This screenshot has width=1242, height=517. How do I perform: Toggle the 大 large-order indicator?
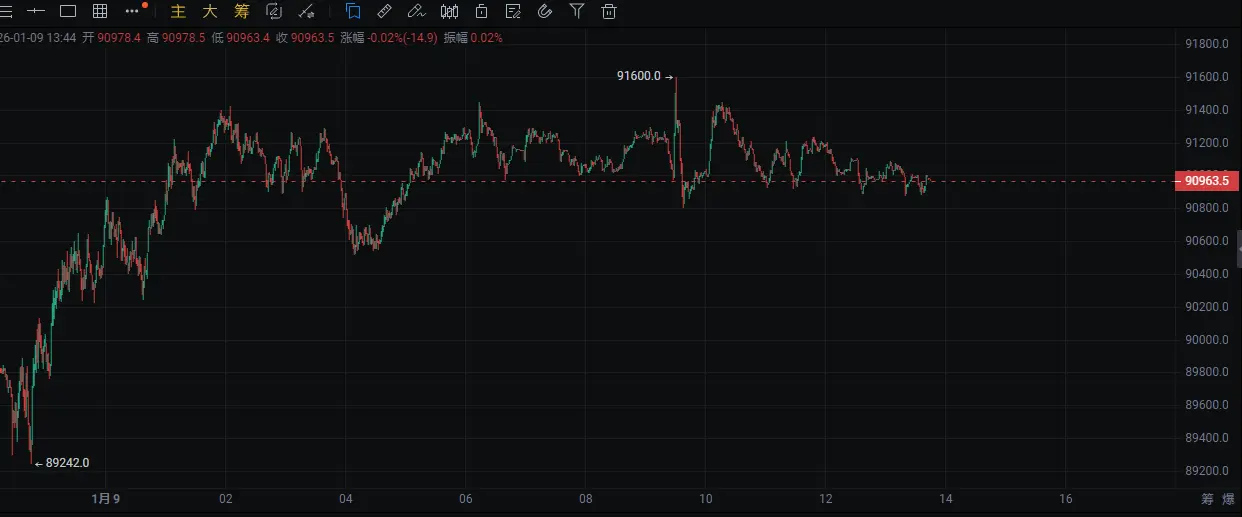[209, 12]
